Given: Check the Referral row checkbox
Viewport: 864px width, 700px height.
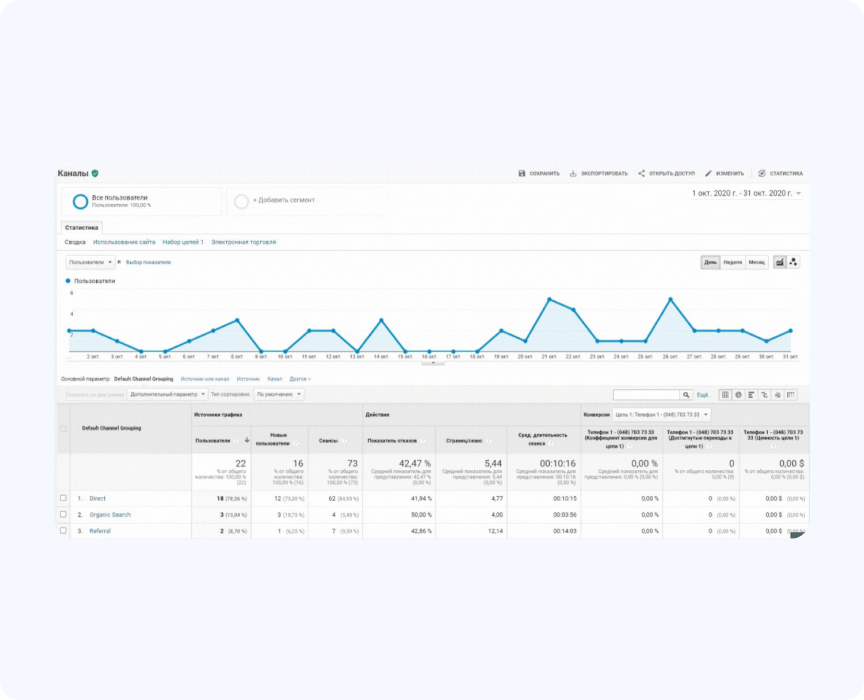Looking at the screenshot, I should (63, 531).
